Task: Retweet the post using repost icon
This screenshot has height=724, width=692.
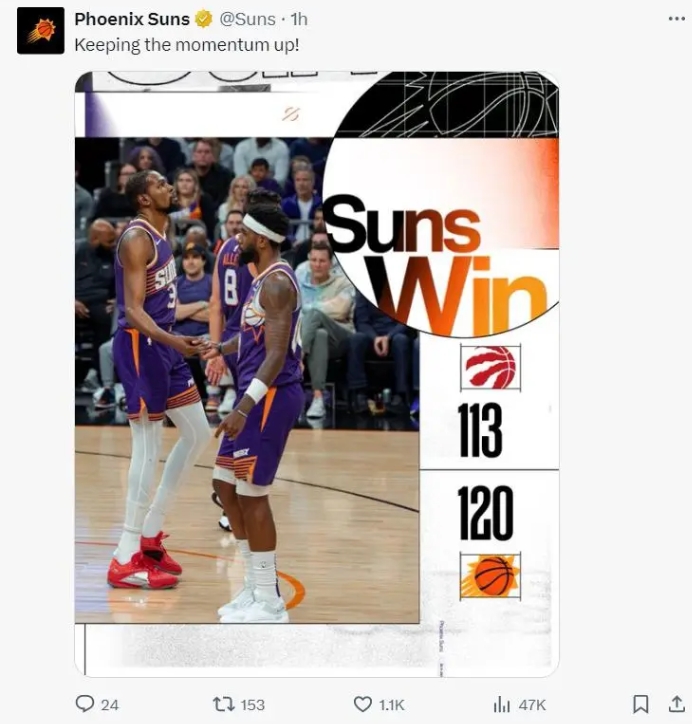Action: pyautogui.click(x=223, y=704)
